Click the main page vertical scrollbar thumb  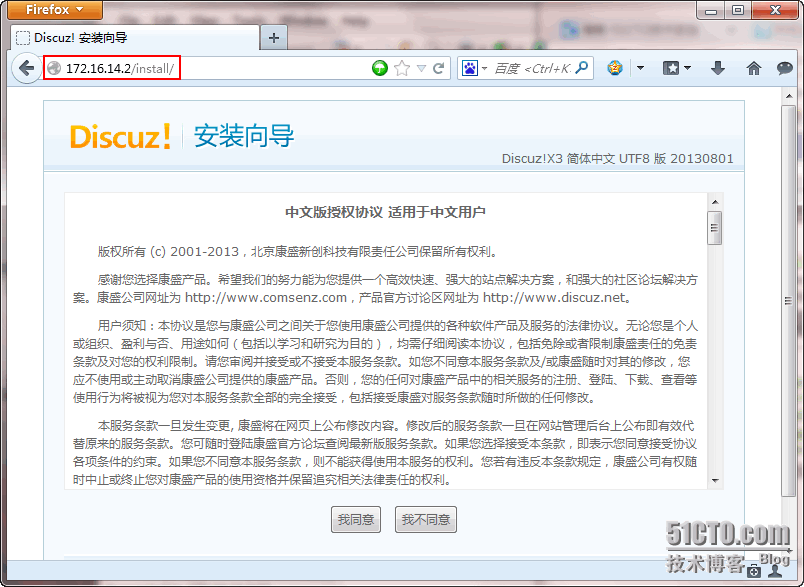click(789, 300)
